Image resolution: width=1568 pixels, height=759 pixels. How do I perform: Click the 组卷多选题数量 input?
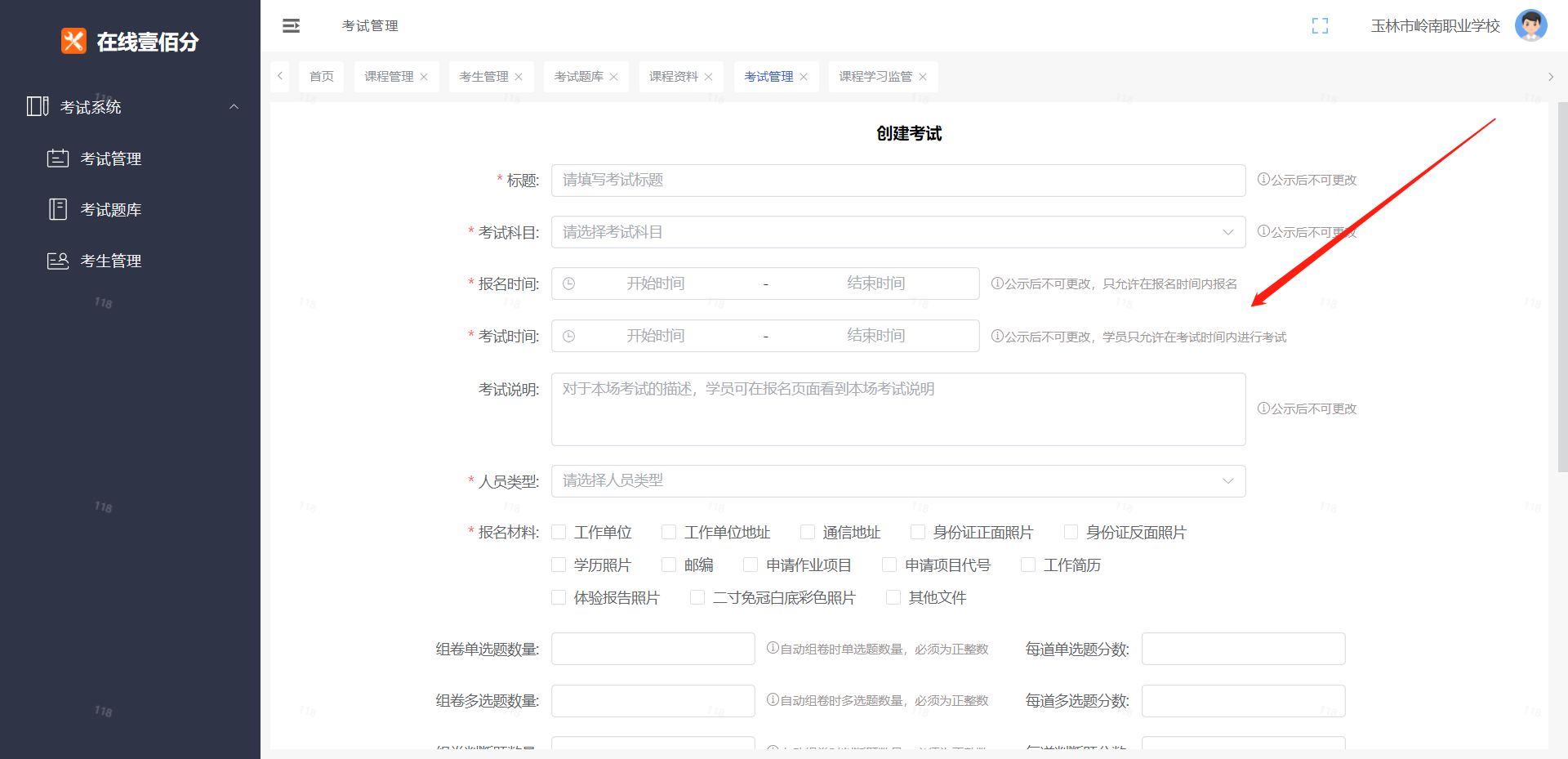[x=653, y=701]
